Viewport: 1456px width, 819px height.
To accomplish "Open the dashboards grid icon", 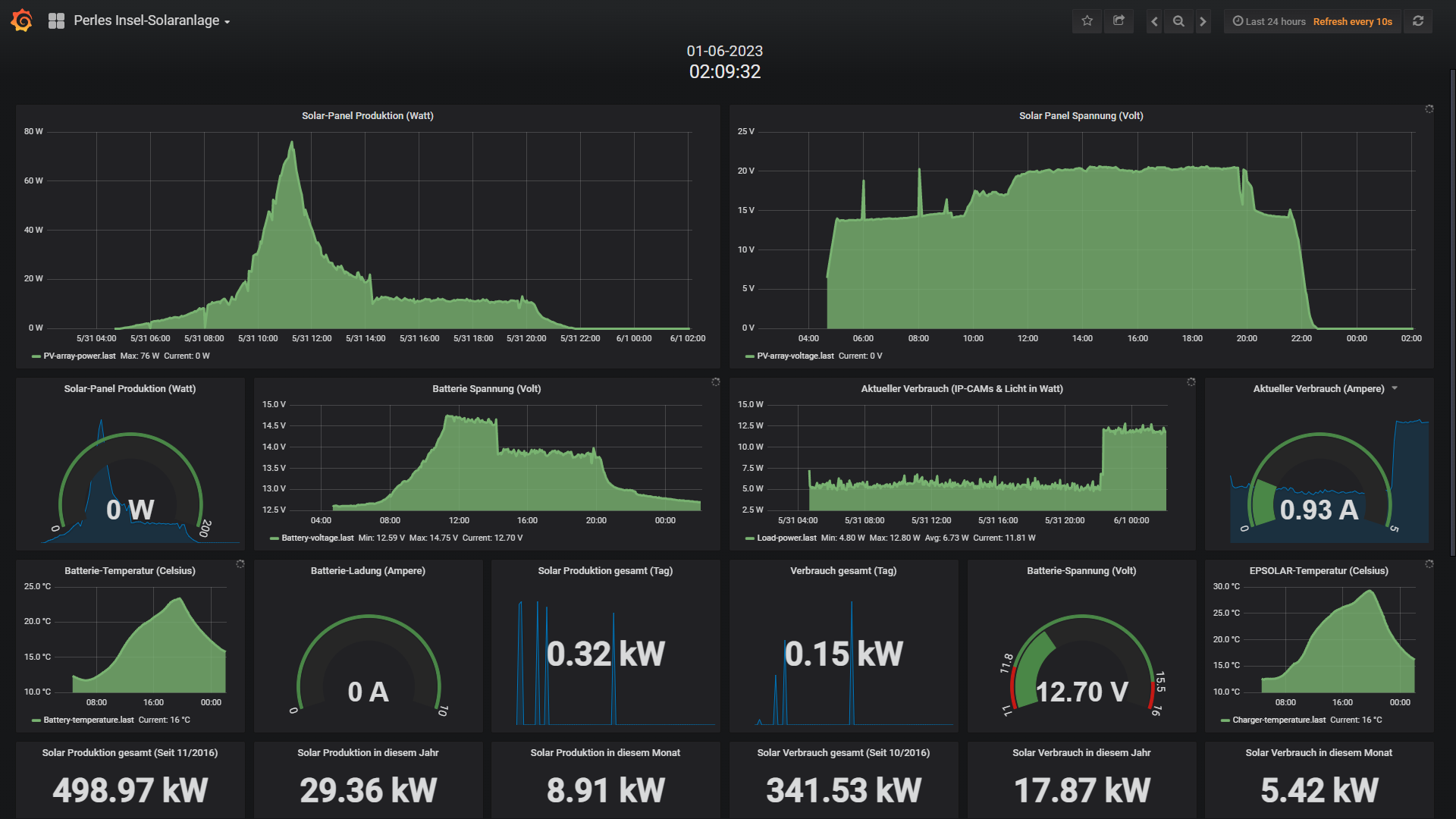I will (x=56, y=21).
